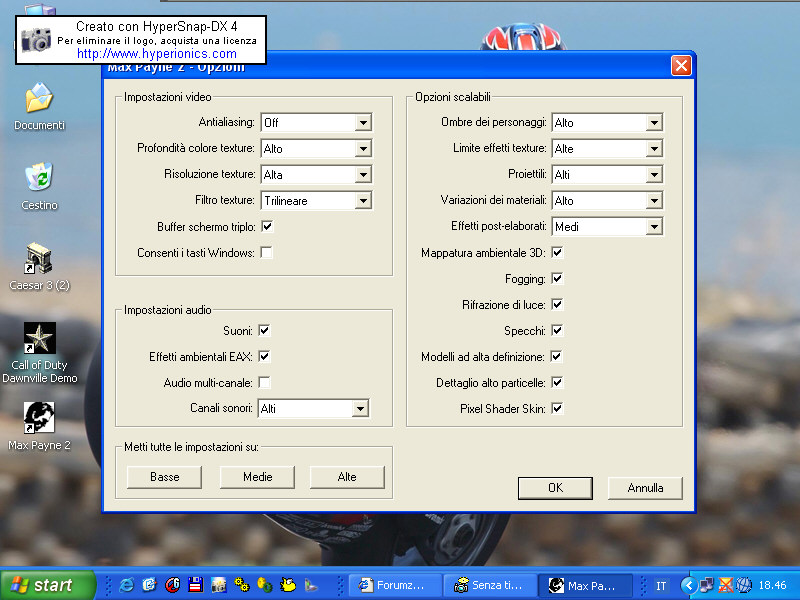This screenshot has width=800, height=600.
Task: Click the camera quick launch icon
Action: [218, 585]
